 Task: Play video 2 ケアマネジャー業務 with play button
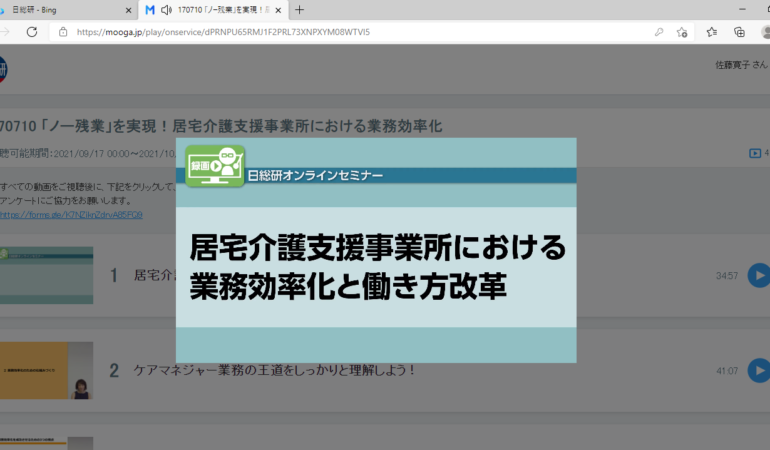[759, 370]
